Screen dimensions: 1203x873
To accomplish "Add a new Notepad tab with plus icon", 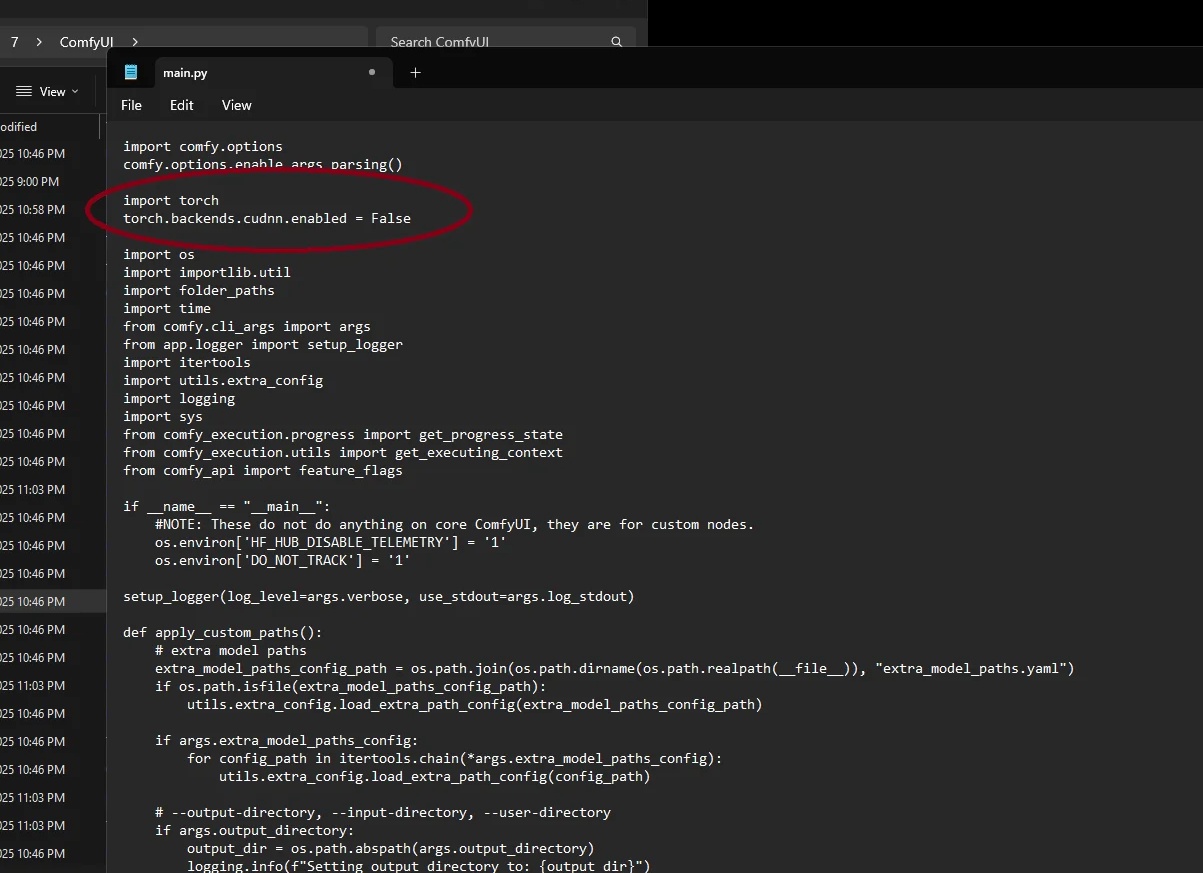I will (416, 72).
